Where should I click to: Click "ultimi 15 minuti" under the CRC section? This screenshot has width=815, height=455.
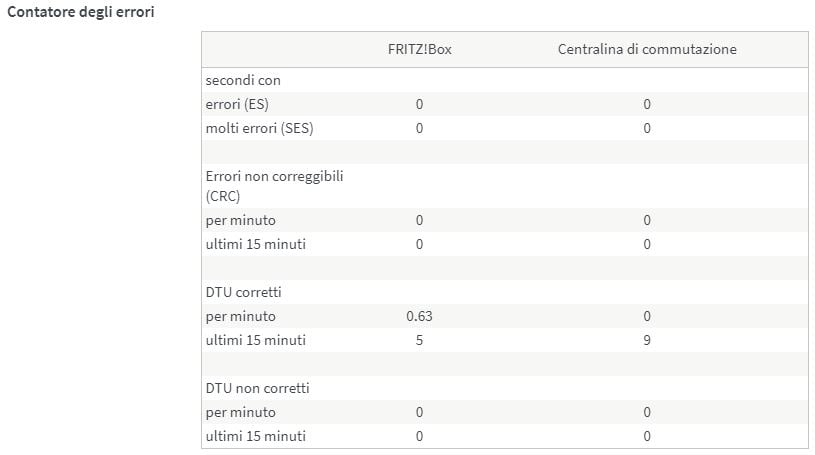(x=256, y=244)
